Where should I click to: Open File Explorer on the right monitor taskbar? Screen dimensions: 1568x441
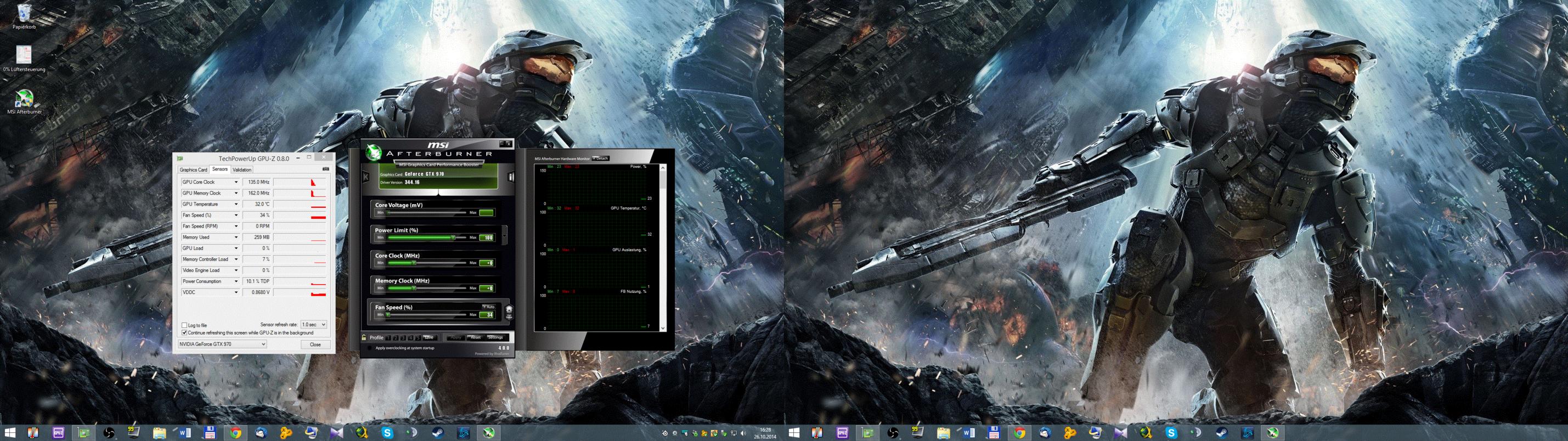[x=944, y=433]
